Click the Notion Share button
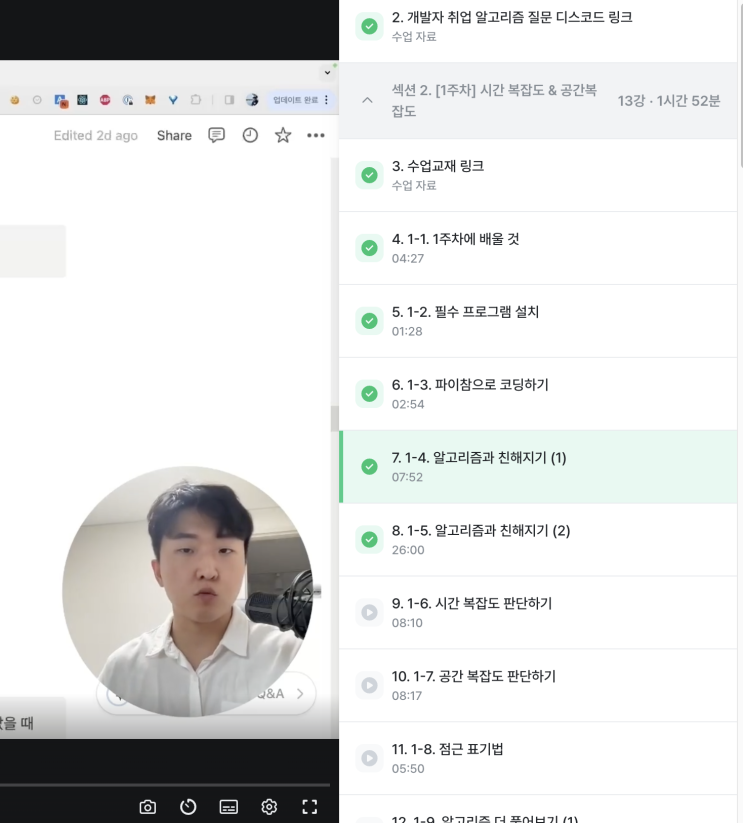Screen dimensions: 743x823 tap(174, 135)
